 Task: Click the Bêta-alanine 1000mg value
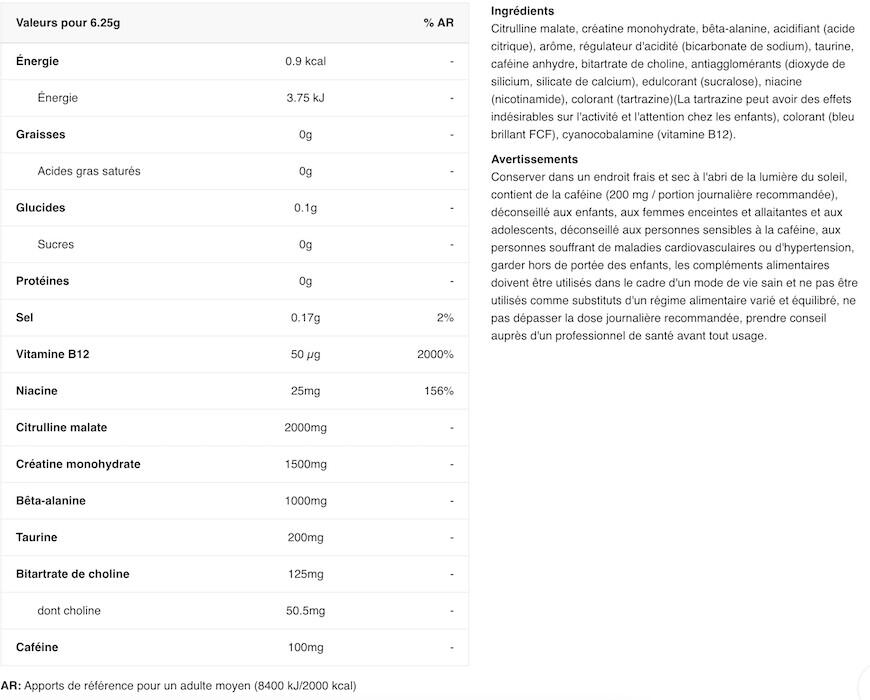pos(306,501)
